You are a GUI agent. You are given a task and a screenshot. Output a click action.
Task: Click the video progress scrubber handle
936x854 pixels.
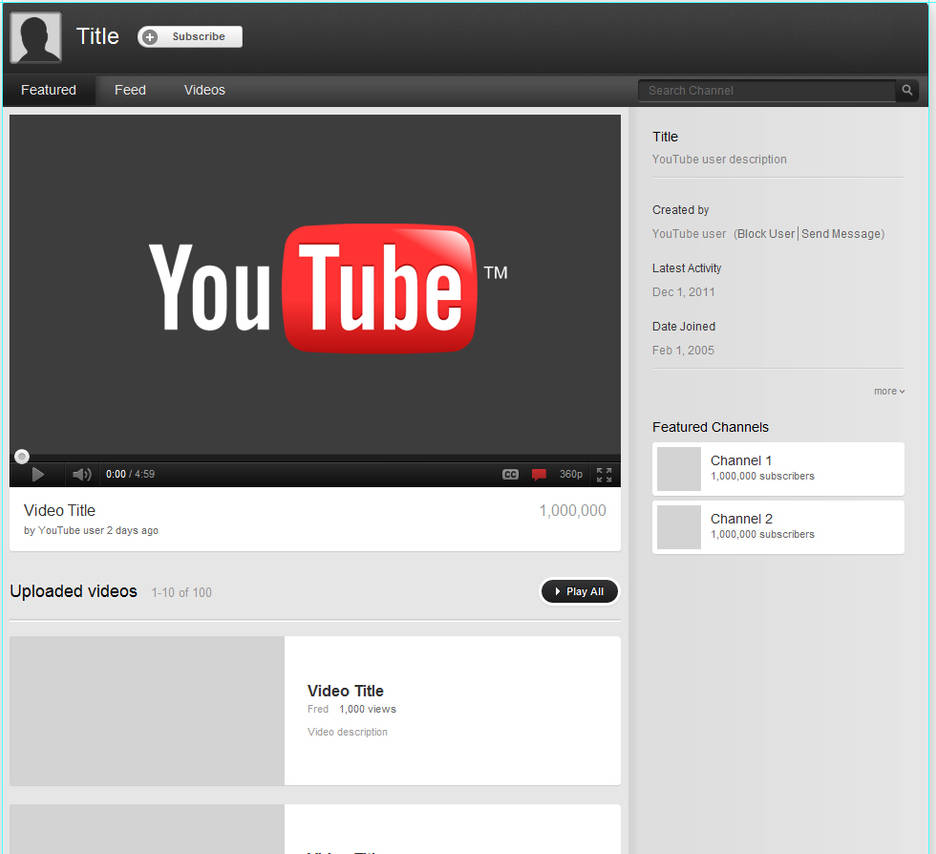pos(21,457)
